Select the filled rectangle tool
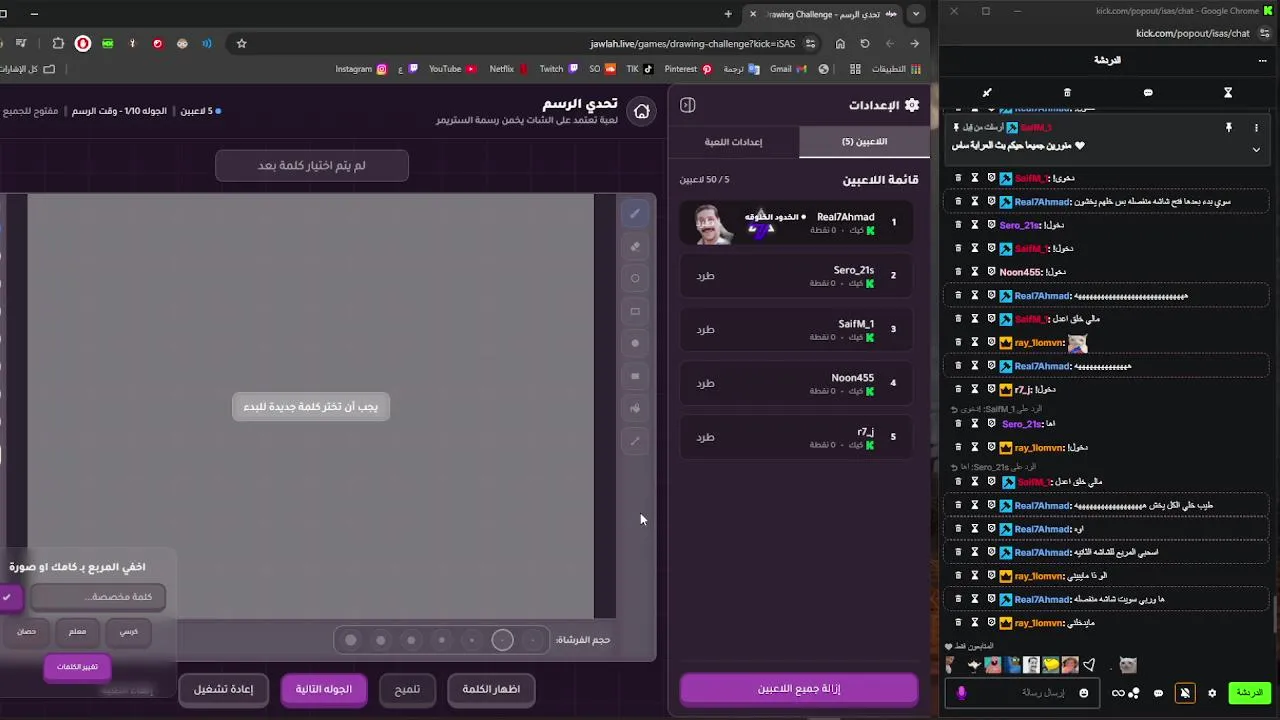Image resolution: width=1280 pixels, height=720 pixels. click(634, 376)
